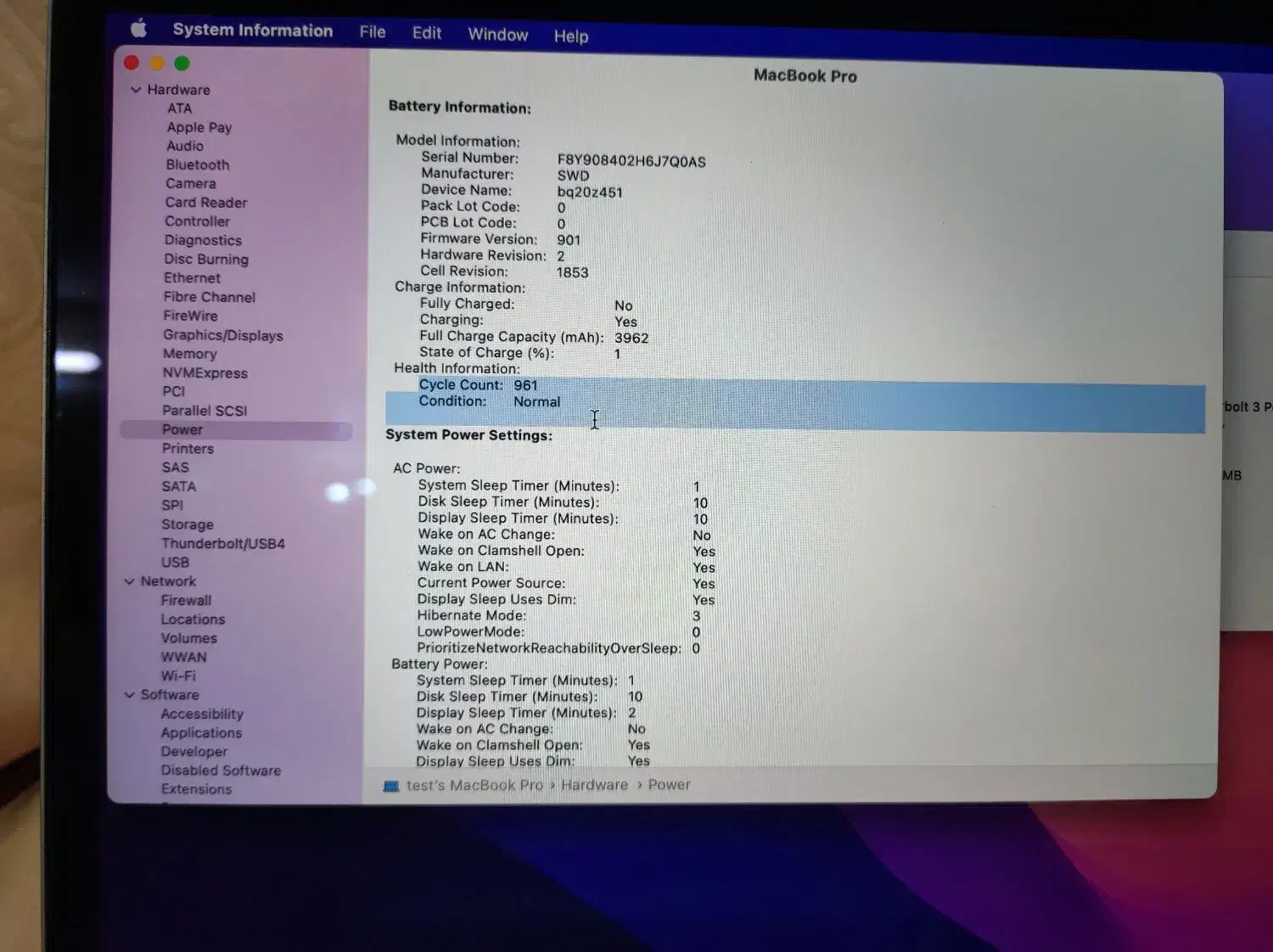Select Bluetooth in the sidebar
Image resolution: width=1273 pixels, height=952 pixels.
click(198, 165)
